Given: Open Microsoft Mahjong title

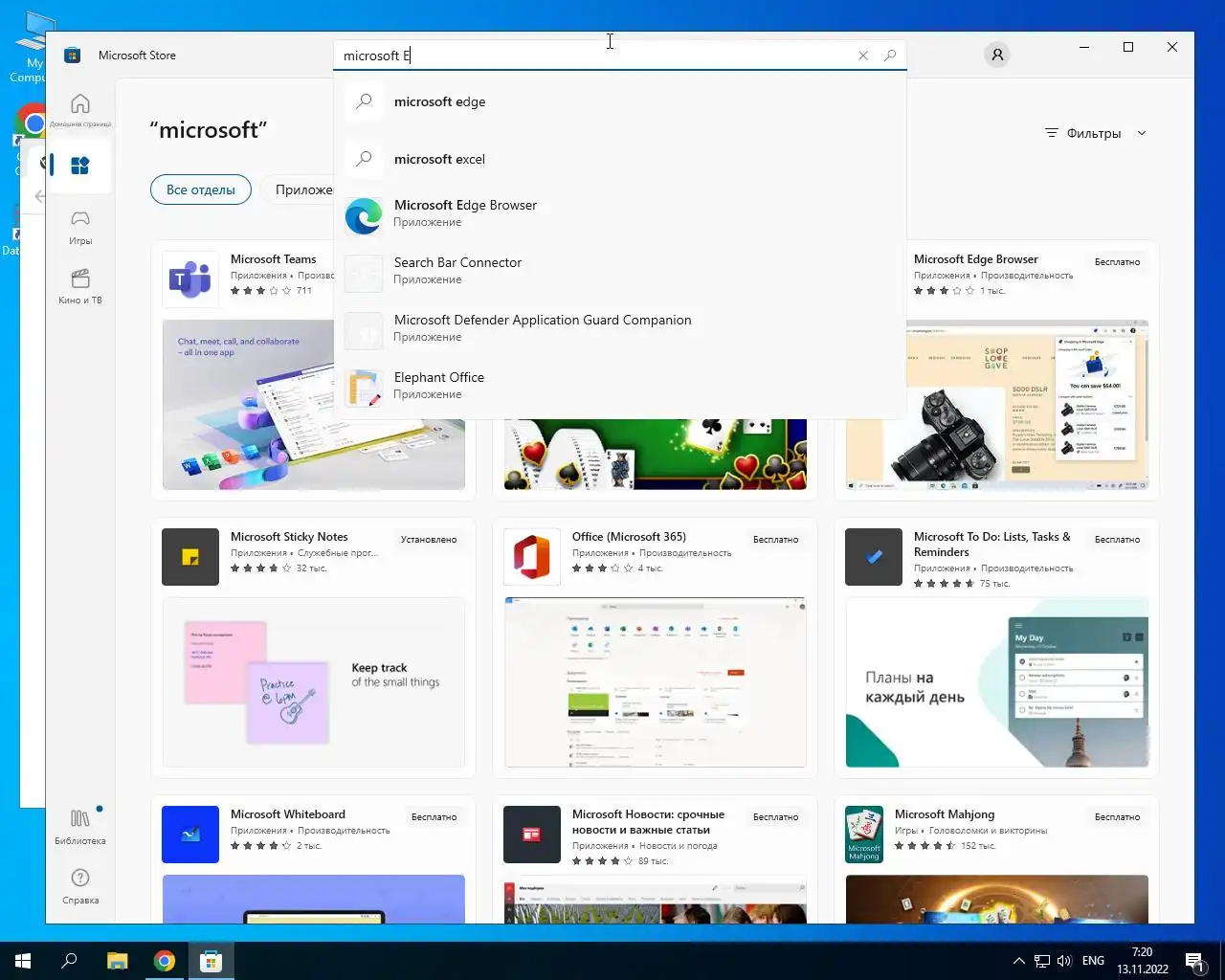Looking at the screenshot, I should tap(945, 814).
